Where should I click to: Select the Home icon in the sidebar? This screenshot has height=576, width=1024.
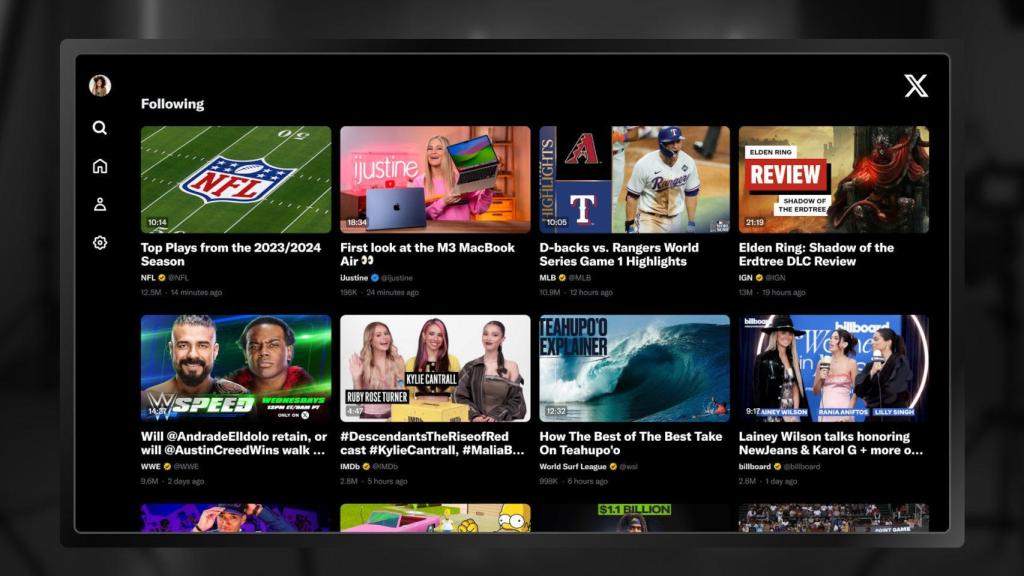coord(99,166)
